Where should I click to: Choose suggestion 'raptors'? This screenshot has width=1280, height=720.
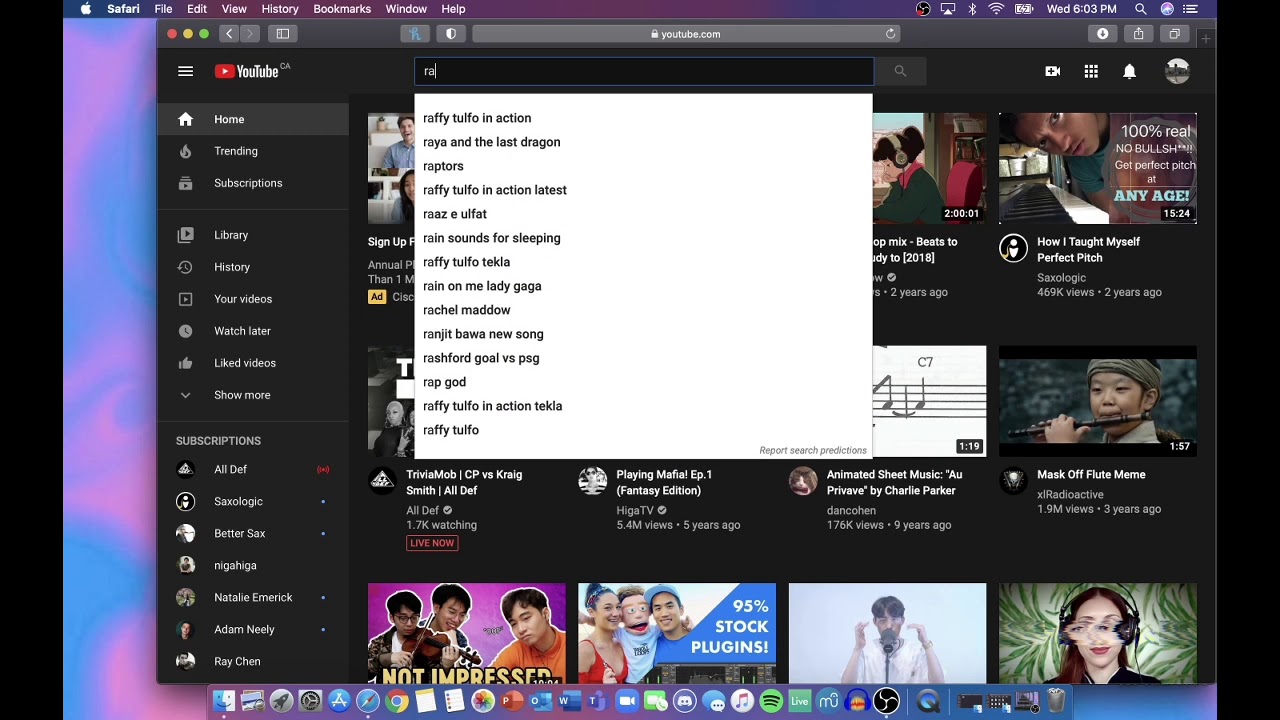coord(643,166)
